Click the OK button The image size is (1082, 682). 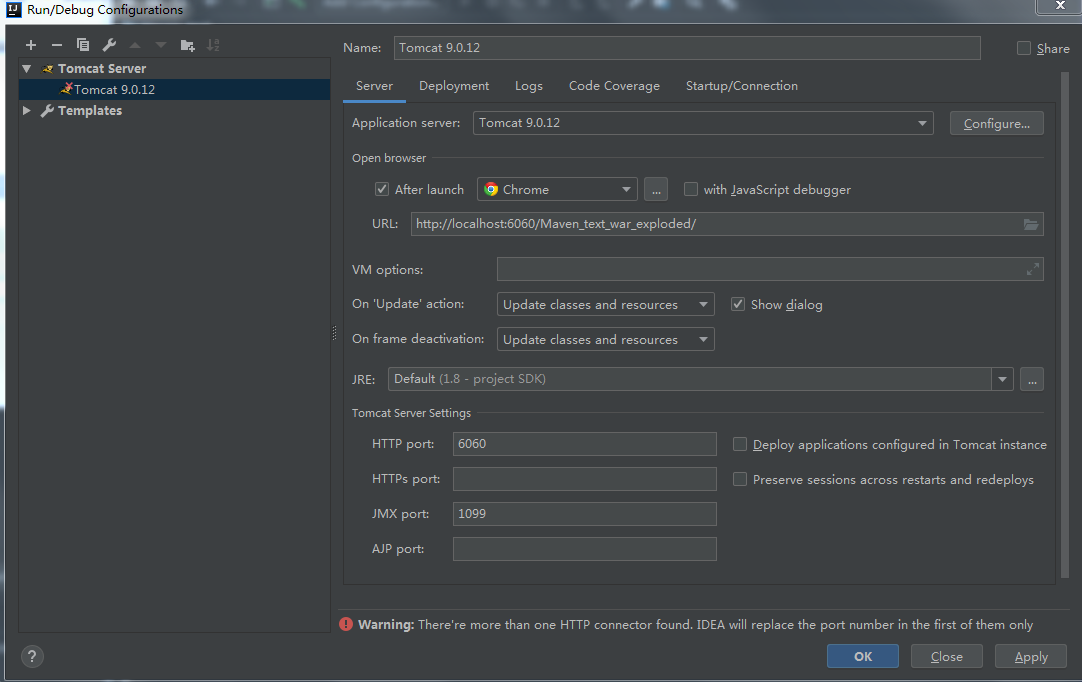tap(863, 656)
